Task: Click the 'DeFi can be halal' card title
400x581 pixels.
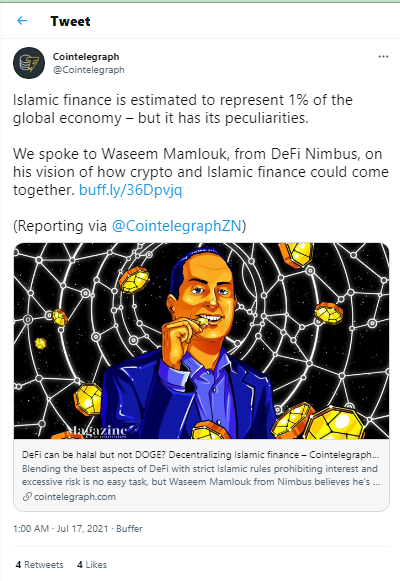Action: (200, 455)
